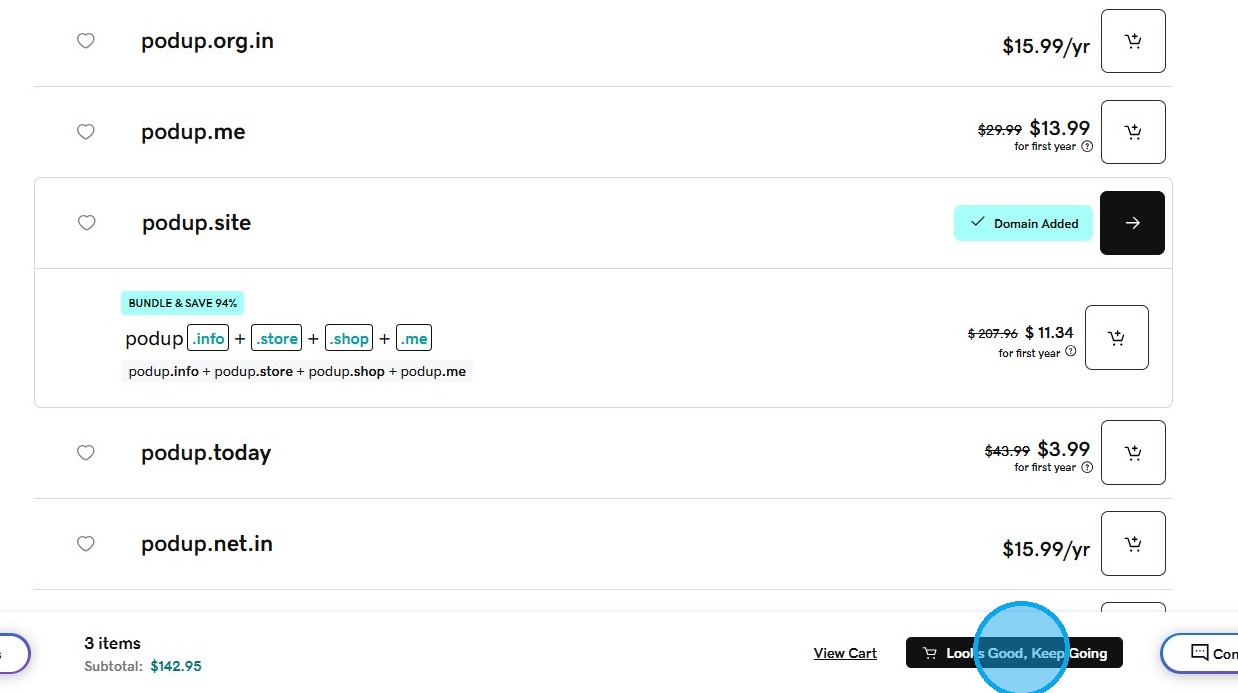Show podup.me first year price info

tap(1087, 147)
